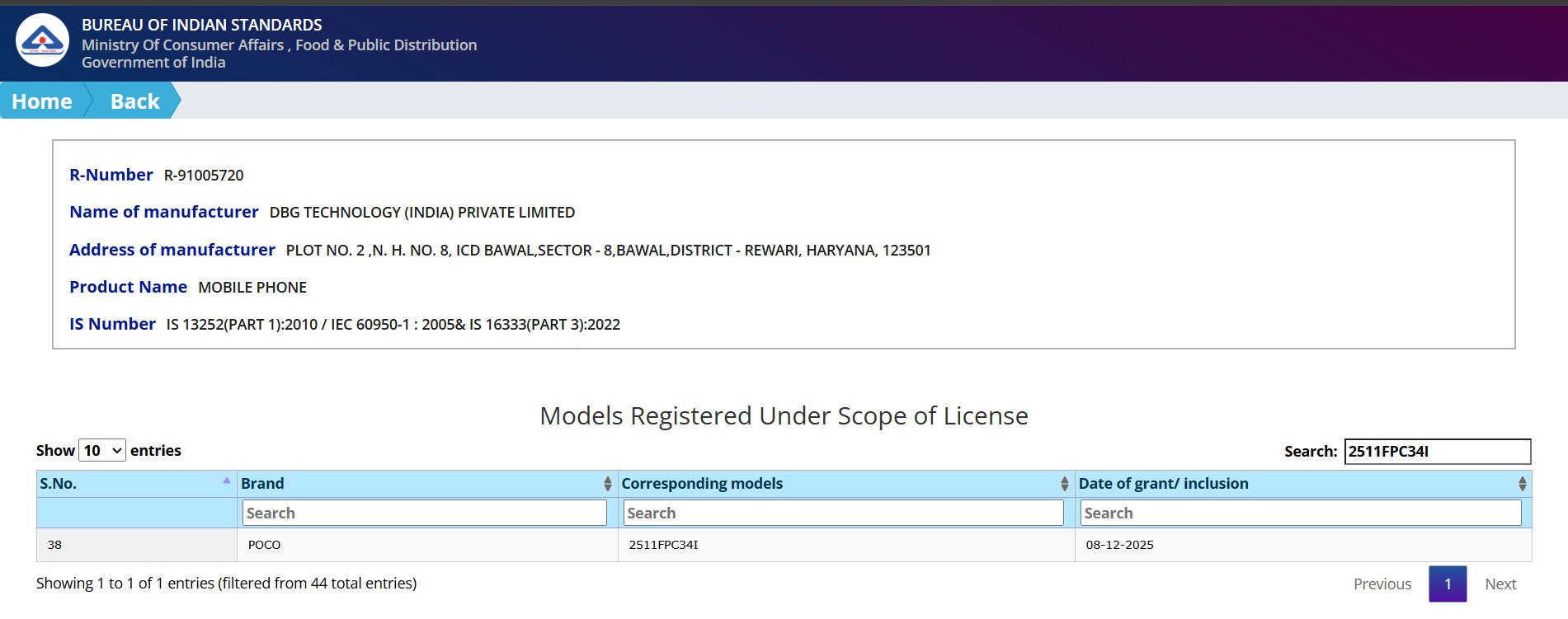Go to the Home breadcrumb

pos(42,101)
